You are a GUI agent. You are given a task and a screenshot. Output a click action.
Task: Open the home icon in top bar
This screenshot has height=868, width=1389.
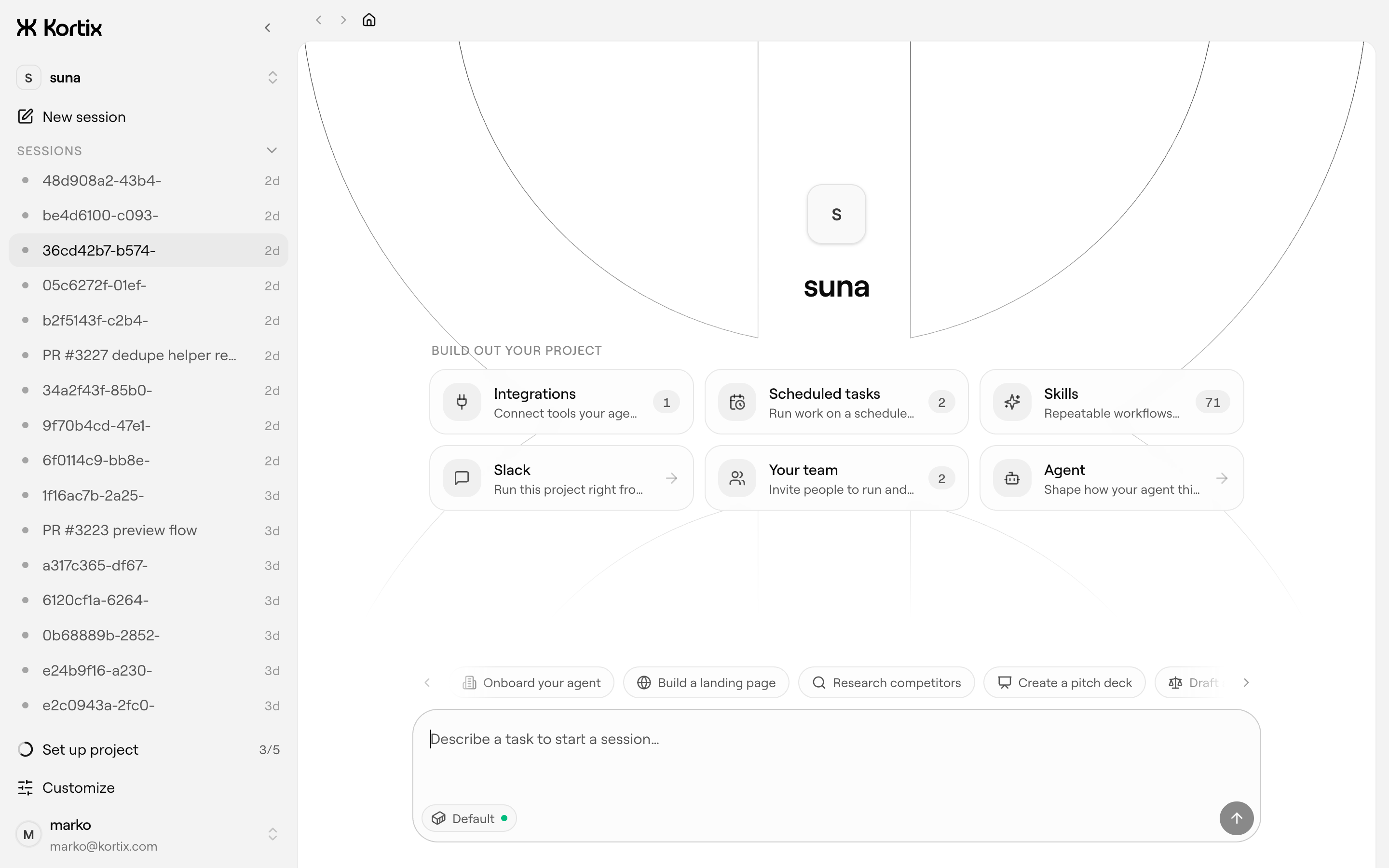pyautogui.click(x=369, y=20)
